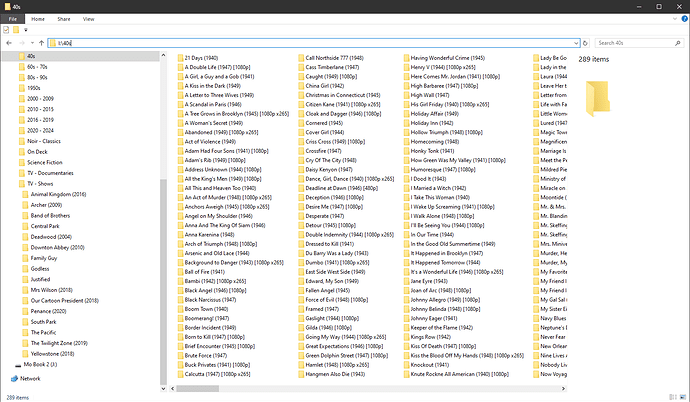Viewport: 690px width, 402px height.
Task: Click folder icon of Holiday Inn (1942)
Action: click(406, 123)
